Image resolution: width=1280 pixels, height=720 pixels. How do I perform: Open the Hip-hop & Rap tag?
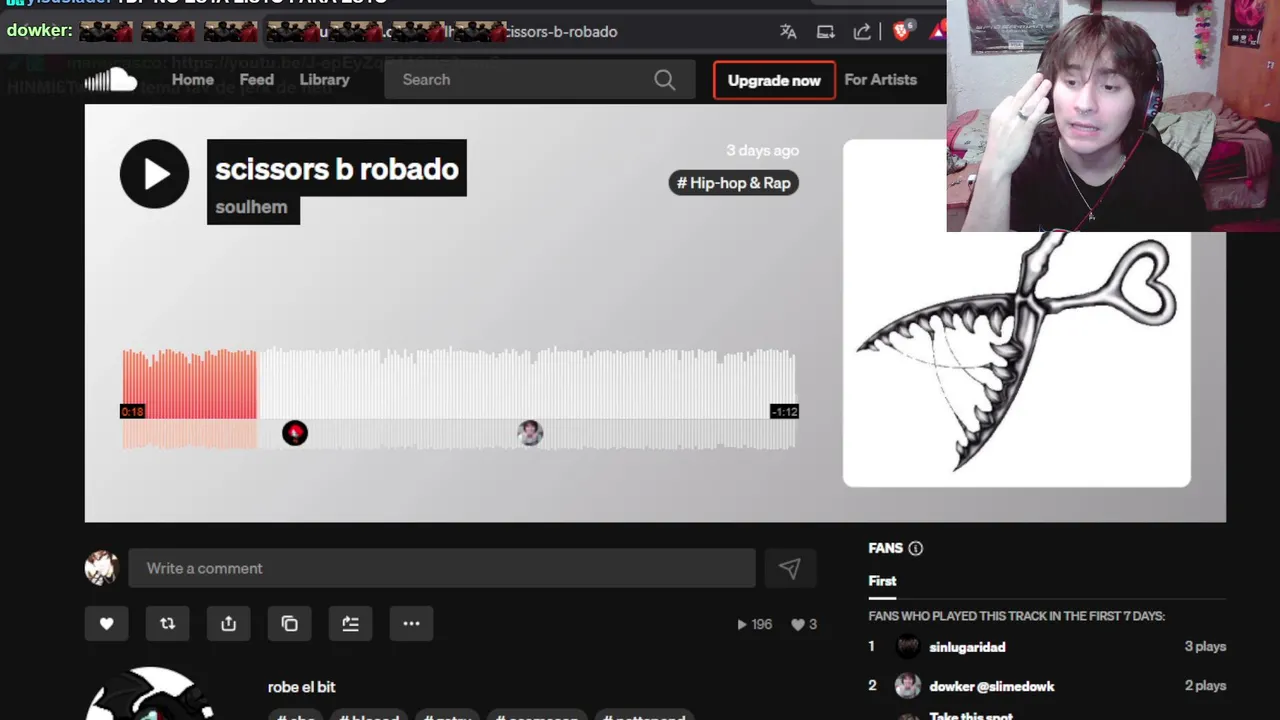pos(734,183)
